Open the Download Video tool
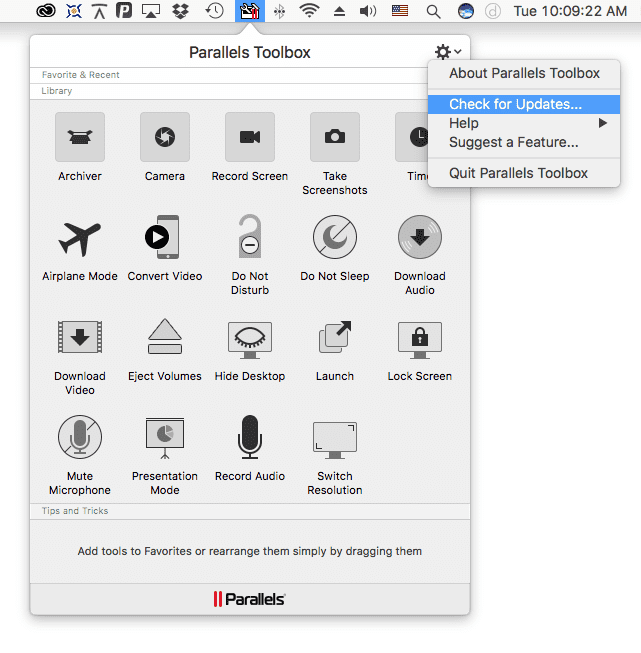 (x=80, y=337)
